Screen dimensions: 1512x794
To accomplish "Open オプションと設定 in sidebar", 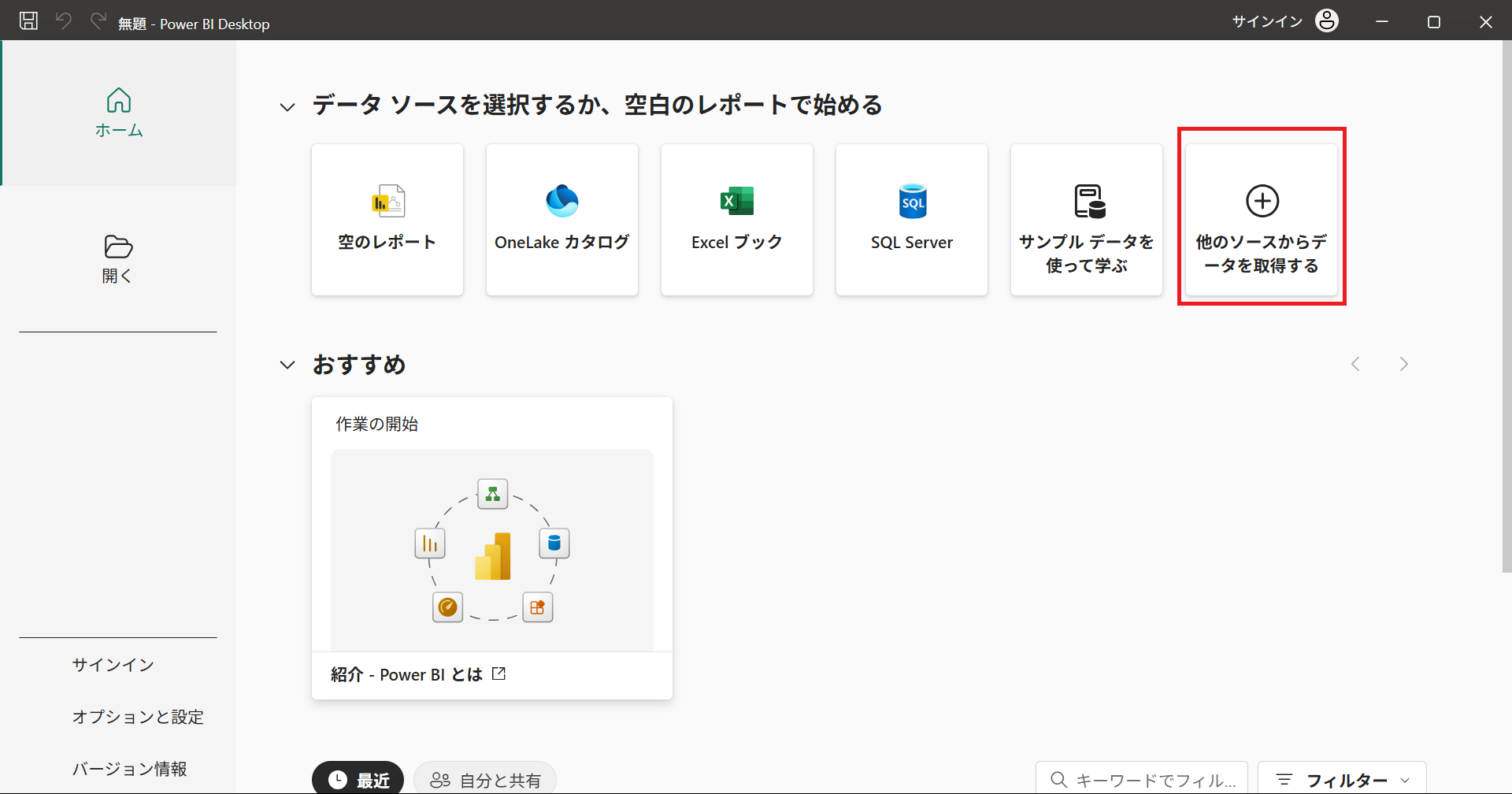I will pos(138,717).
